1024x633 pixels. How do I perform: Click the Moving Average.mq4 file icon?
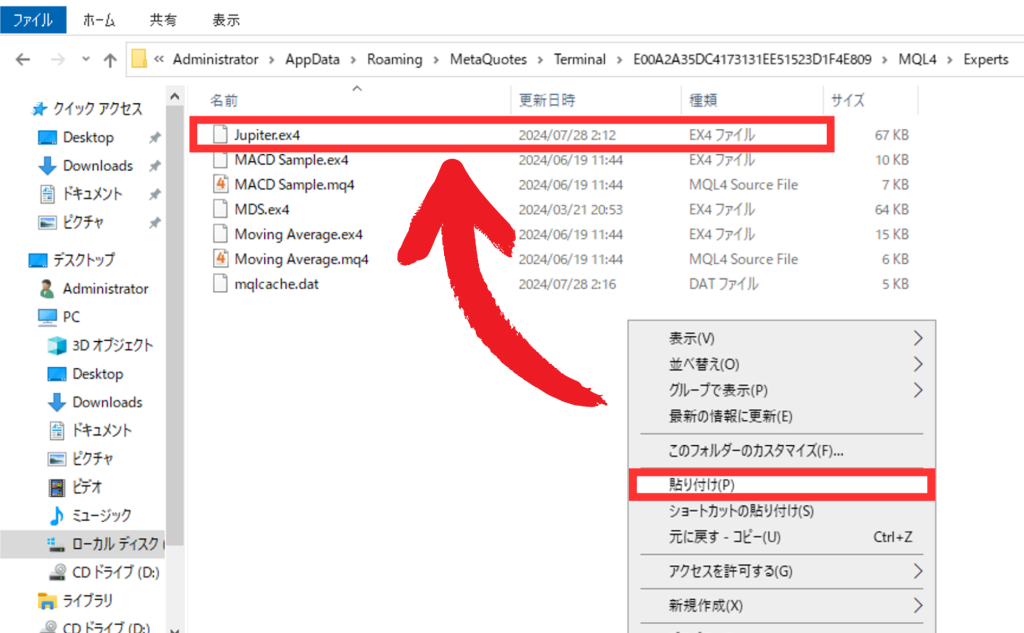221,259
